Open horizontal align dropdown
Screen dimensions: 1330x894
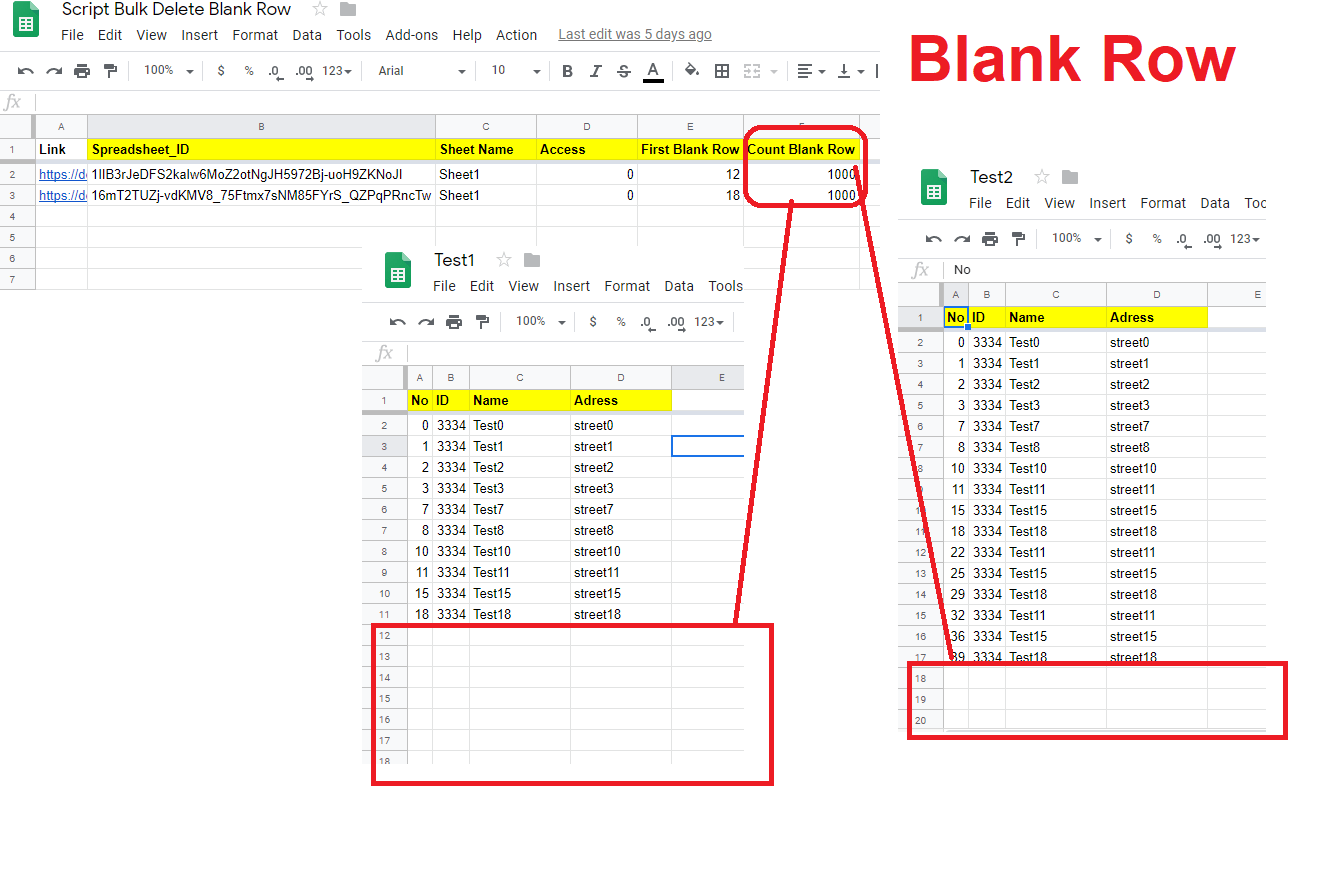point(811,71)
